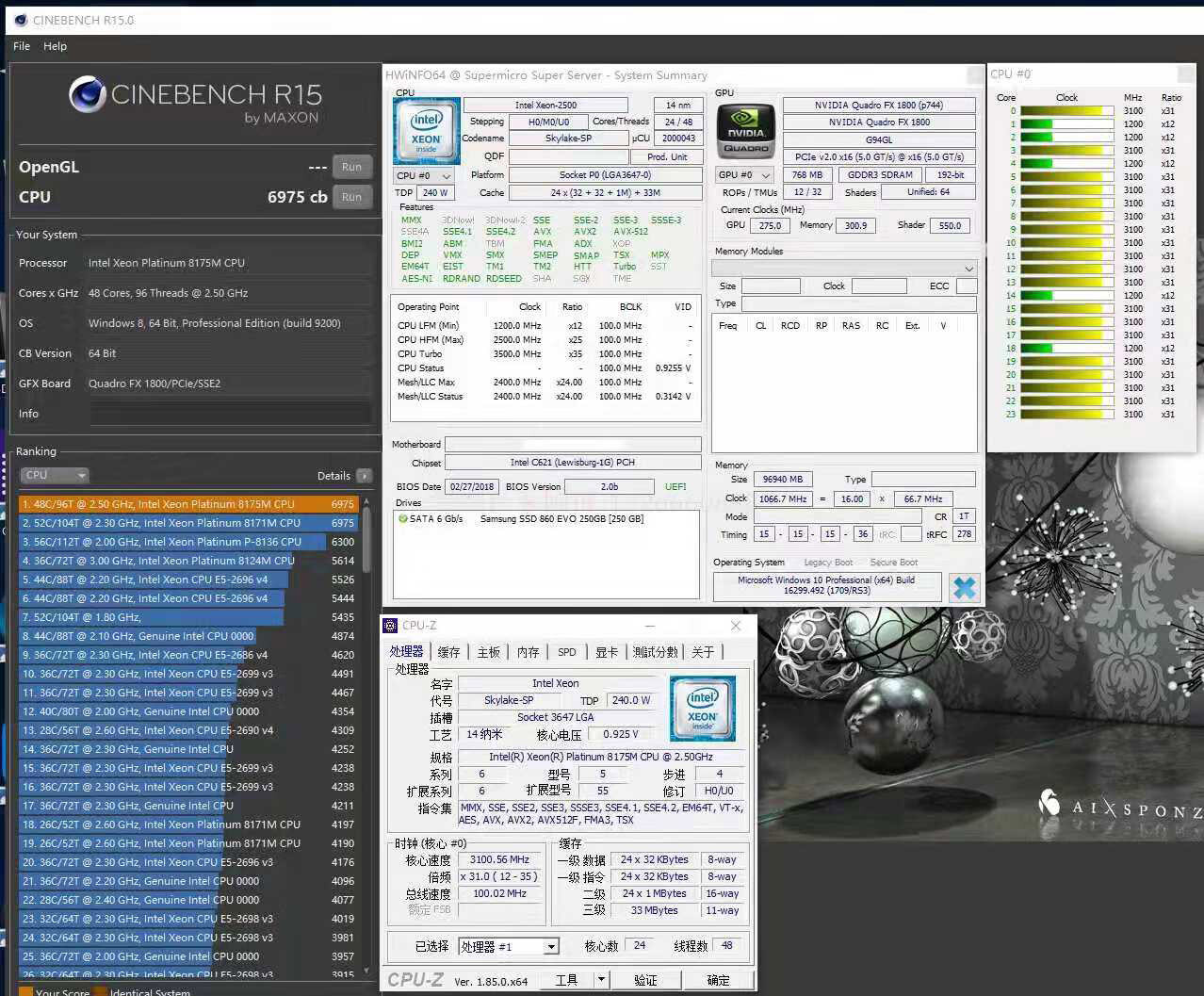Select the 关于 tab in CPU-Z
Viewport: 1204px width, 996px height.
tap(704, 652)
